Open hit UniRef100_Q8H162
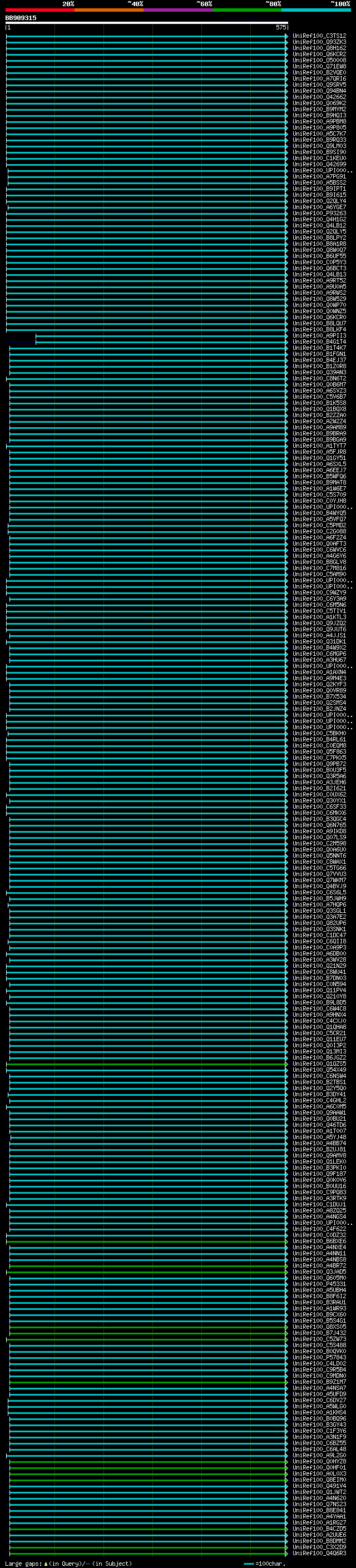The width and height of the screenshot is (356, 1568). click(319, 48)
